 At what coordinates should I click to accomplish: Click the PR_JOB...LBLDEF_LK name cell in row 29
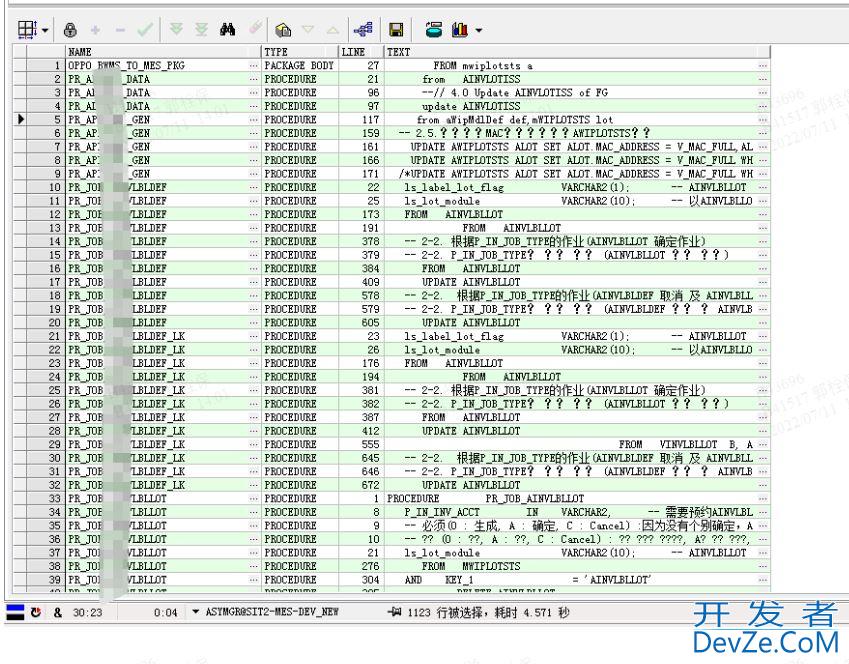tap(164, 444)
